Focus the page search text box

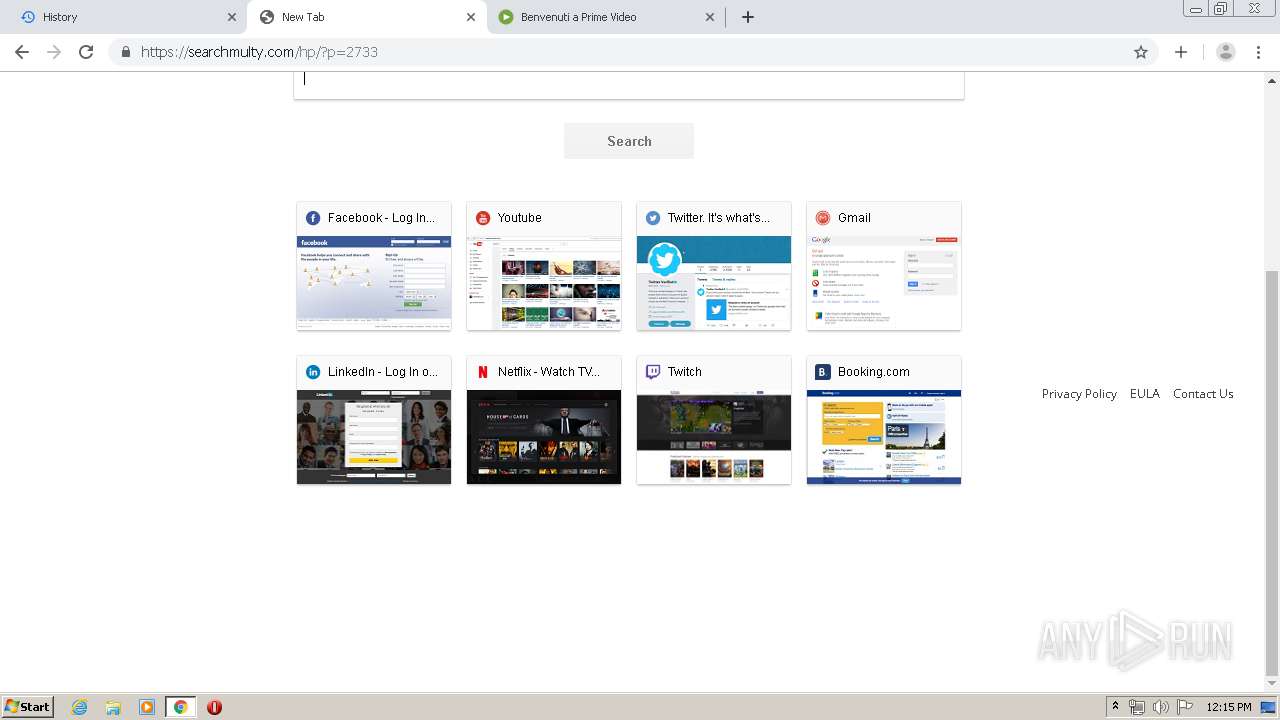pyautogui.click(x=629, y=84)
